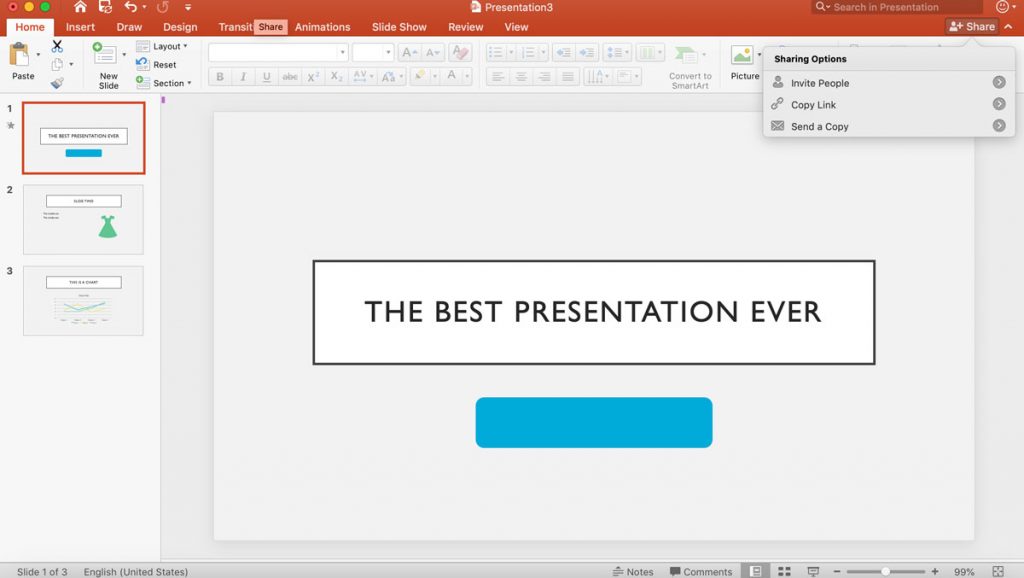Toggle Subscript formatting
This screenshot has width=1024, height=578.
[x=336, y=76]
